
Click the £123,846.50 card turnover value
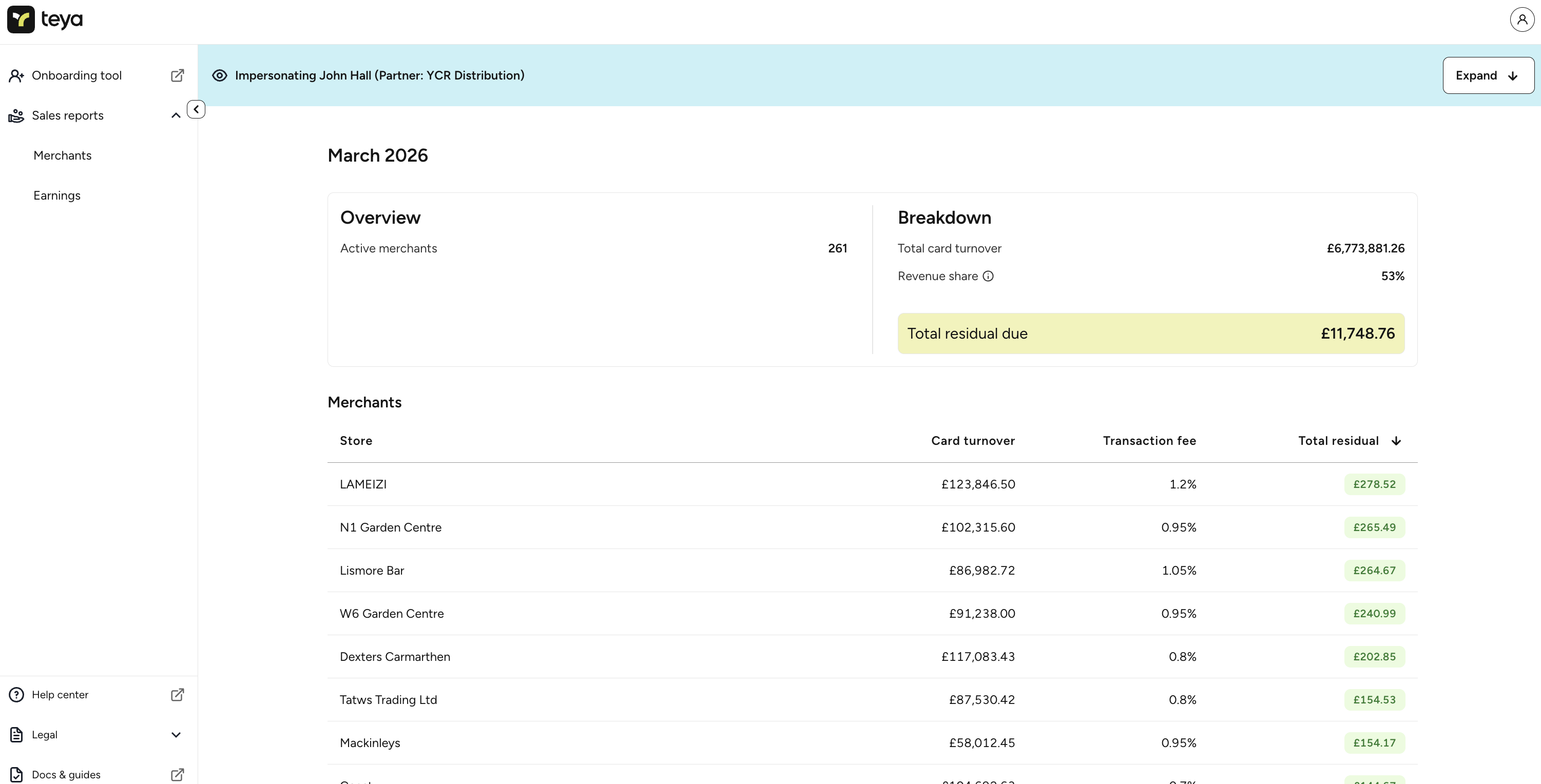978,484
